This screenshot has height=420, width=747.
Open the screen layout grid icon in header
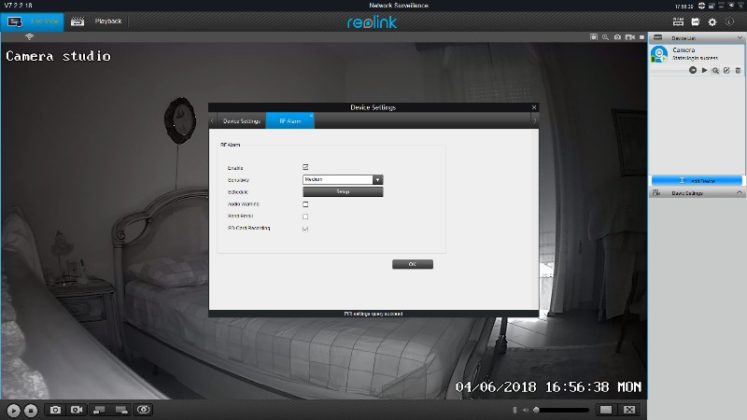678,22
